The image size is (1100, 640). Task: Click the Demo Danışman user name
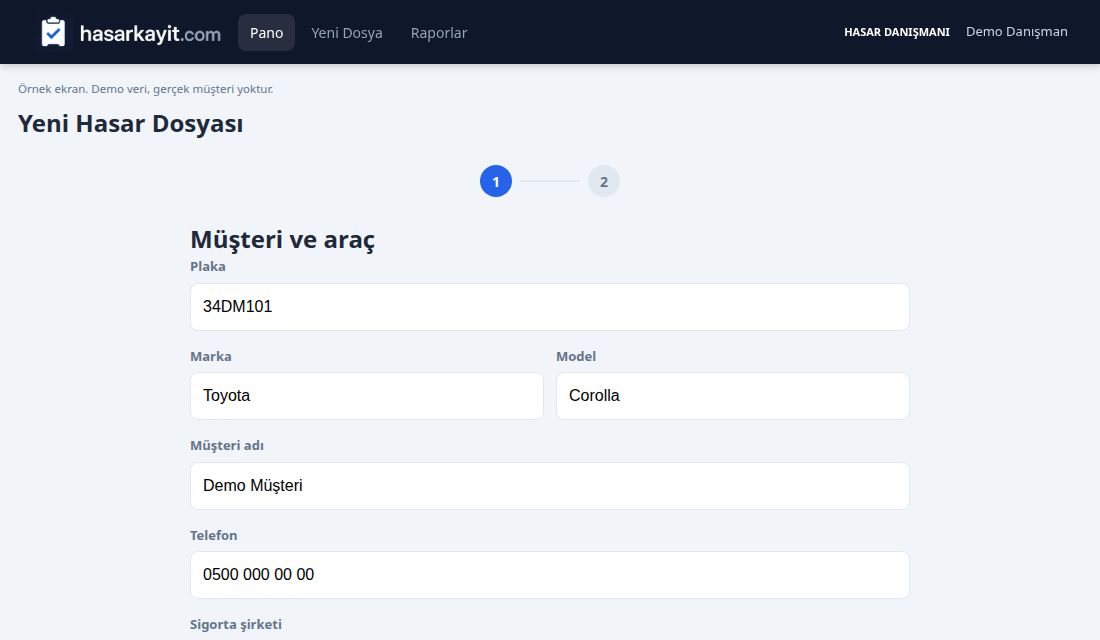pyautogui.click(x=1017, y=32)
